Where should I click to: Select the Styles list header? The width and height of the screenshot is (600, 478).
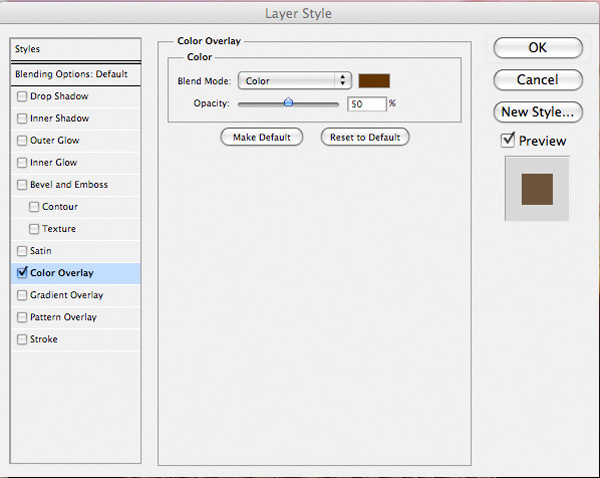coord(76,49)
